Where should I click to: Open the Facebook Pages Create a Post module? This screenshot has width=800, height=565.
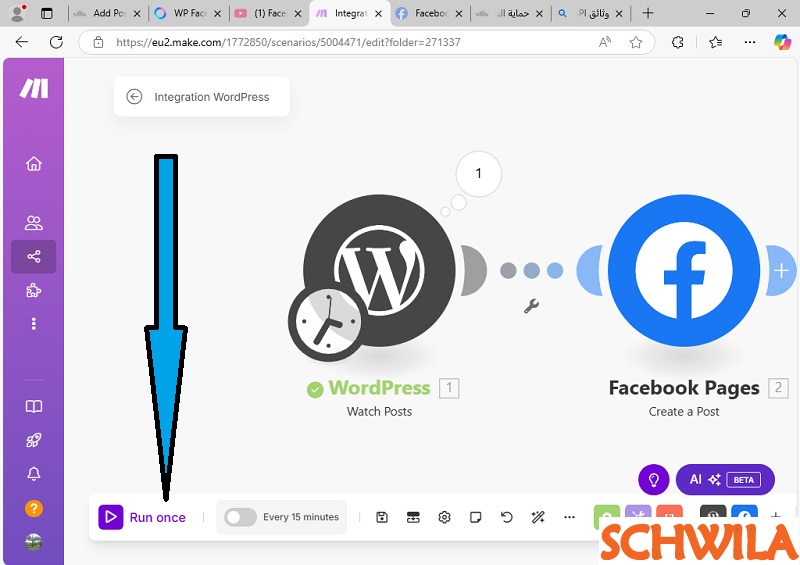click(x=684, y=271)
